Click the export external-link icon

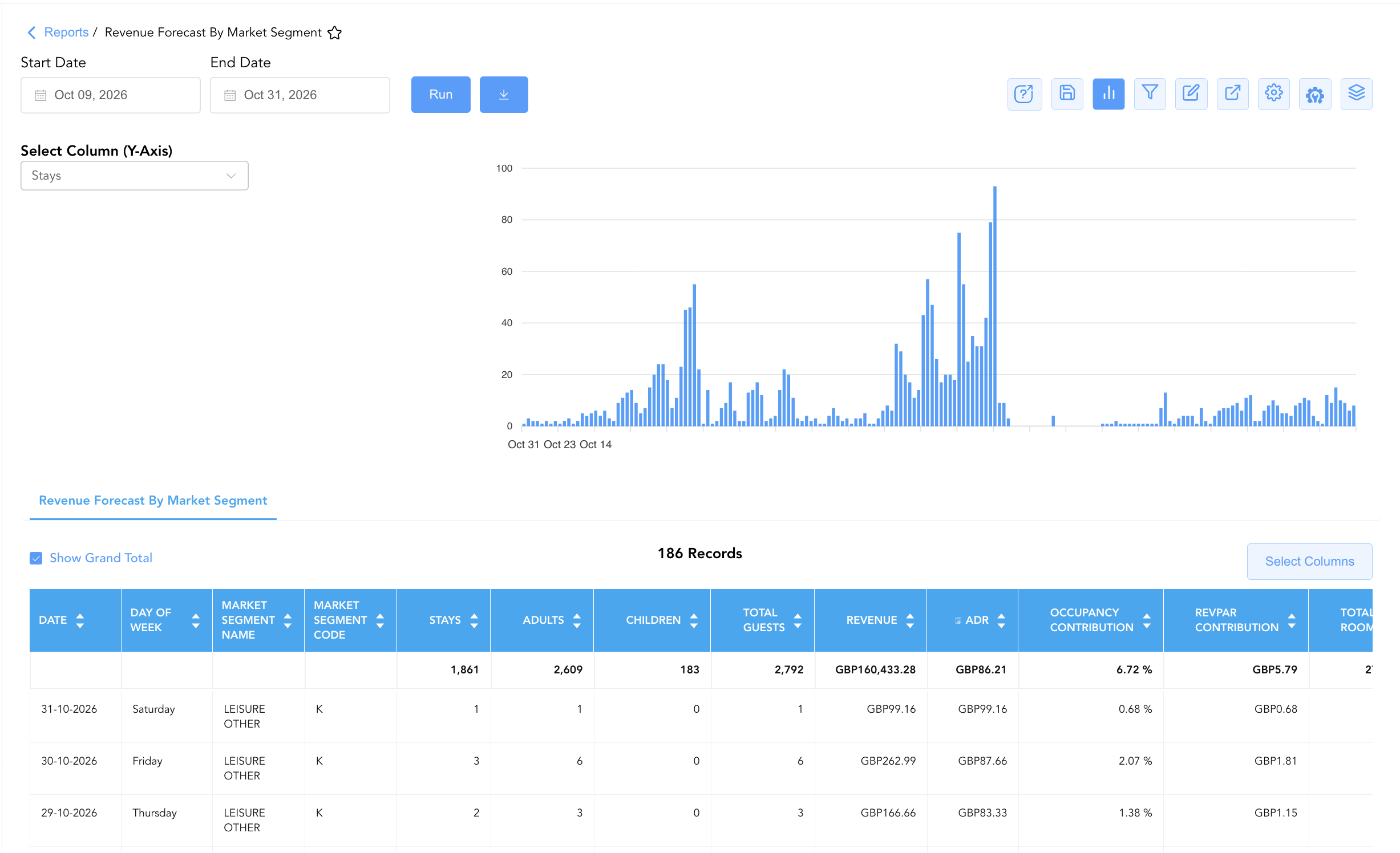1232,94
